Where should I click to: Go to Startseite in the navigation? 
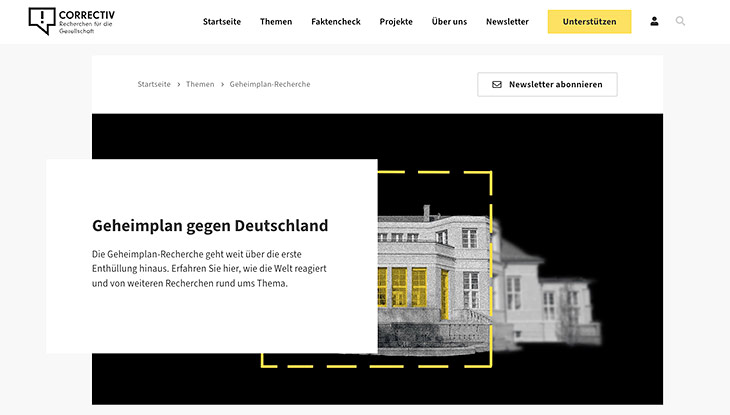(x=222, y=21)
